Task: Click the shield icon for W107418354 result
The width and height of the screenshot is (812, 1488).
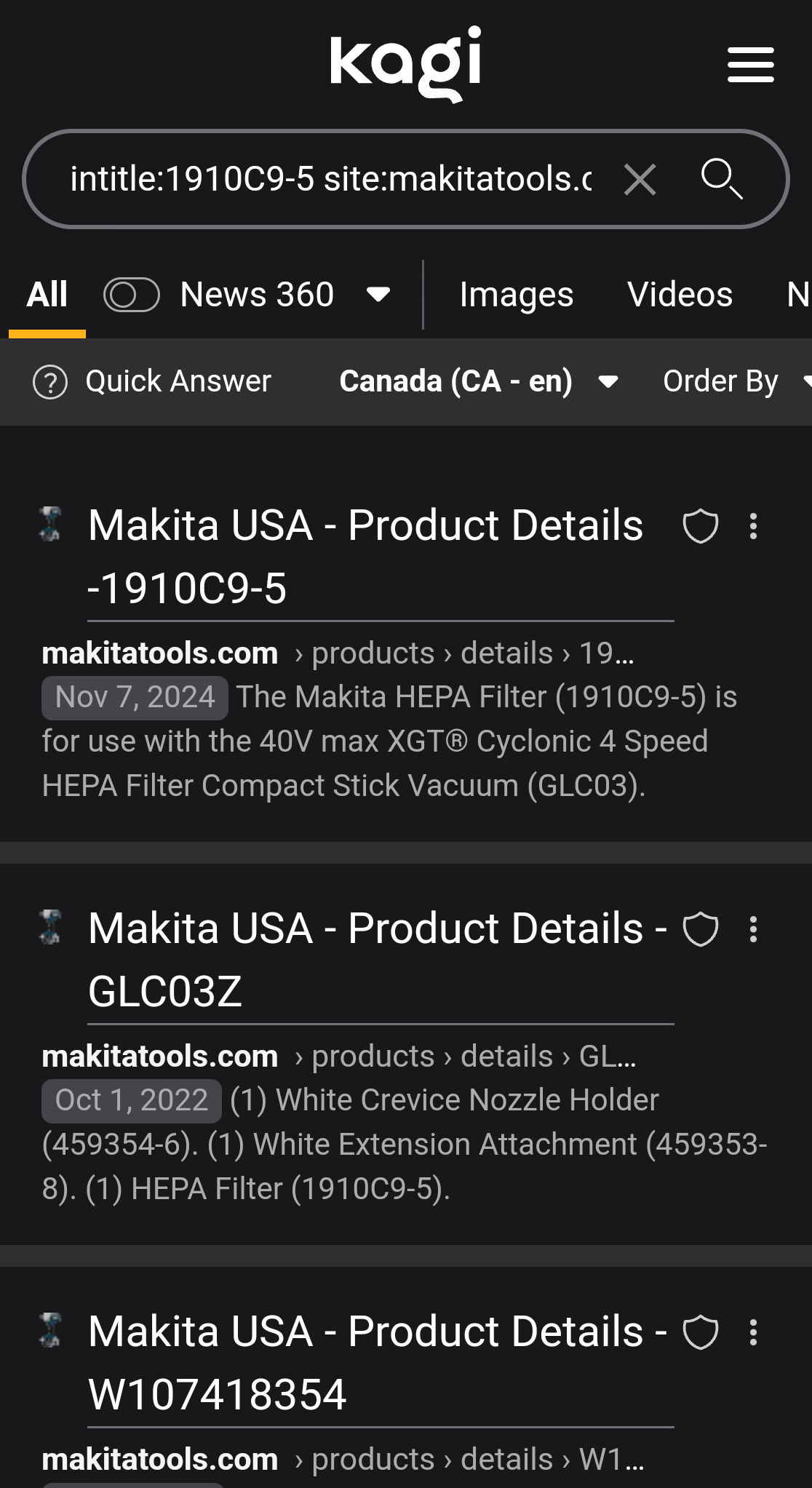Action: click(700, 1332)
